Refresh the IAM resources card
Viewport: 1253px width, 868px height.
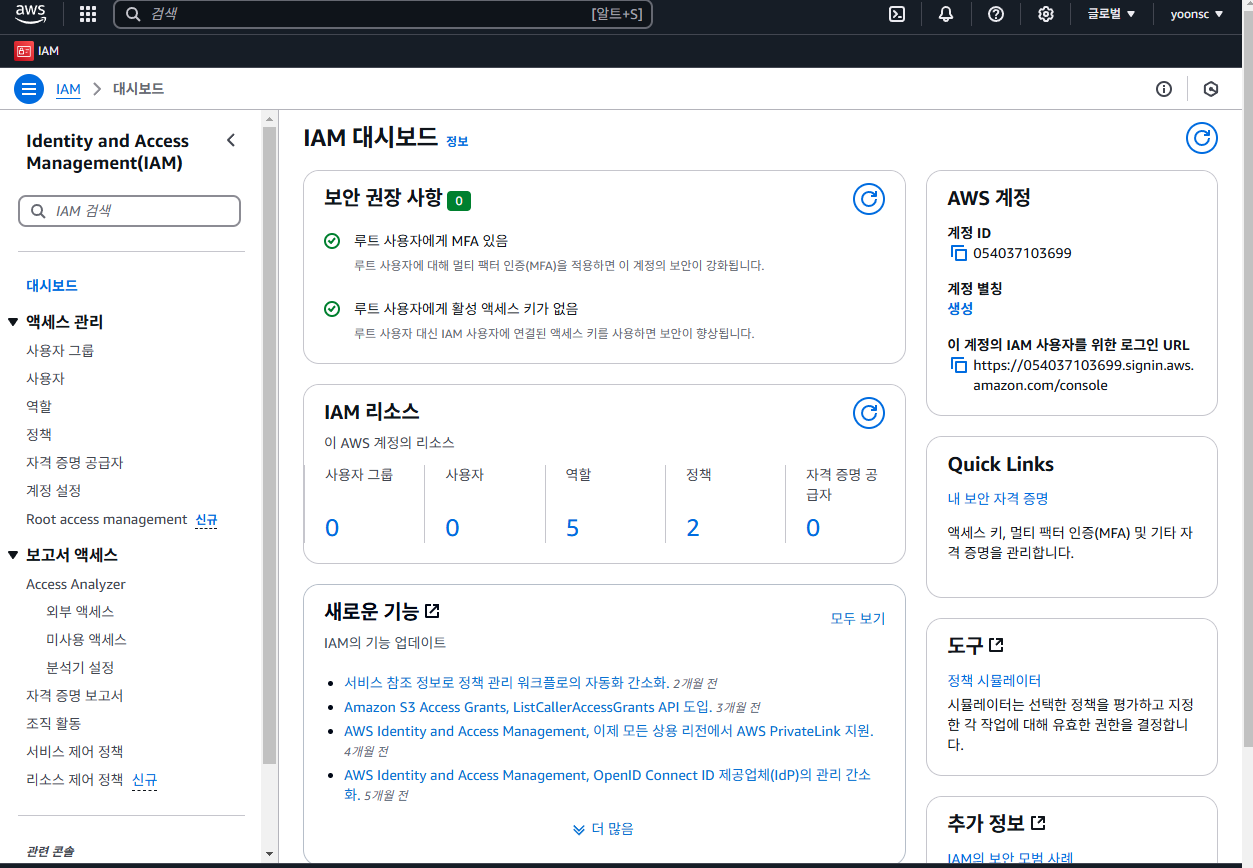pyautogui.click(x=869, y=412)
